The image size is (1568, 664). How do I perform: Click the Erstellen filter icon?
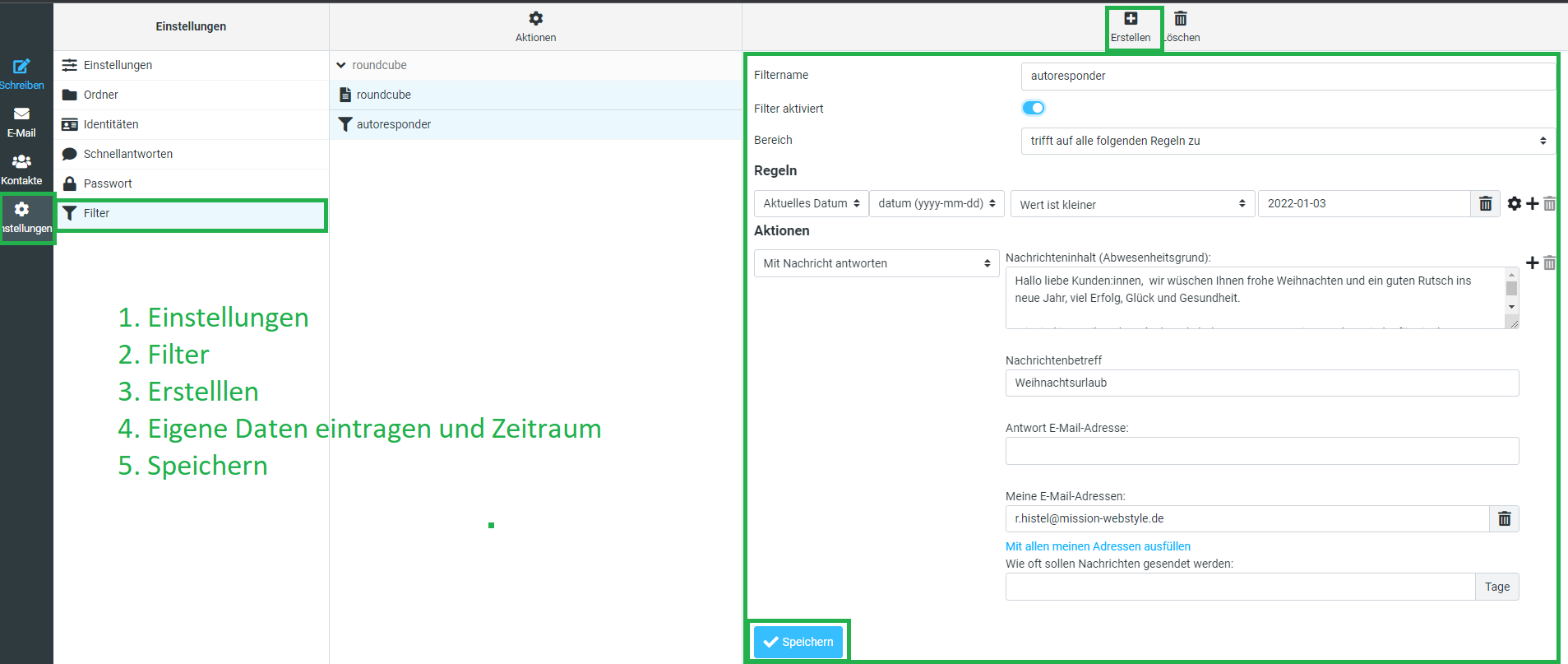1131,19
